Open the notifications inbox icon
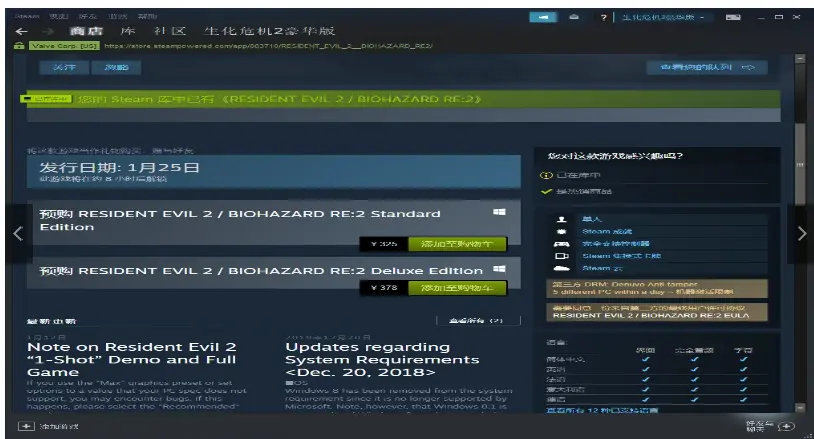The width and height of the screenshot is (814, 439). 574,17
